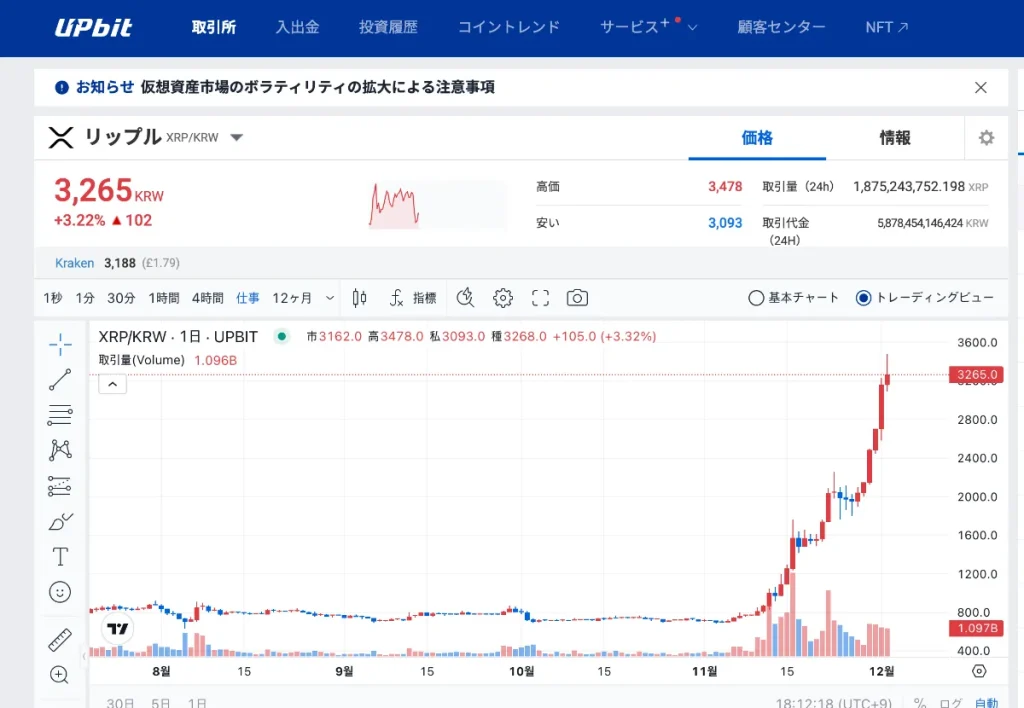This screenshot has height=708, width=1024.
Task: Open the 取引所 menu
Action: tap(214, 27)
